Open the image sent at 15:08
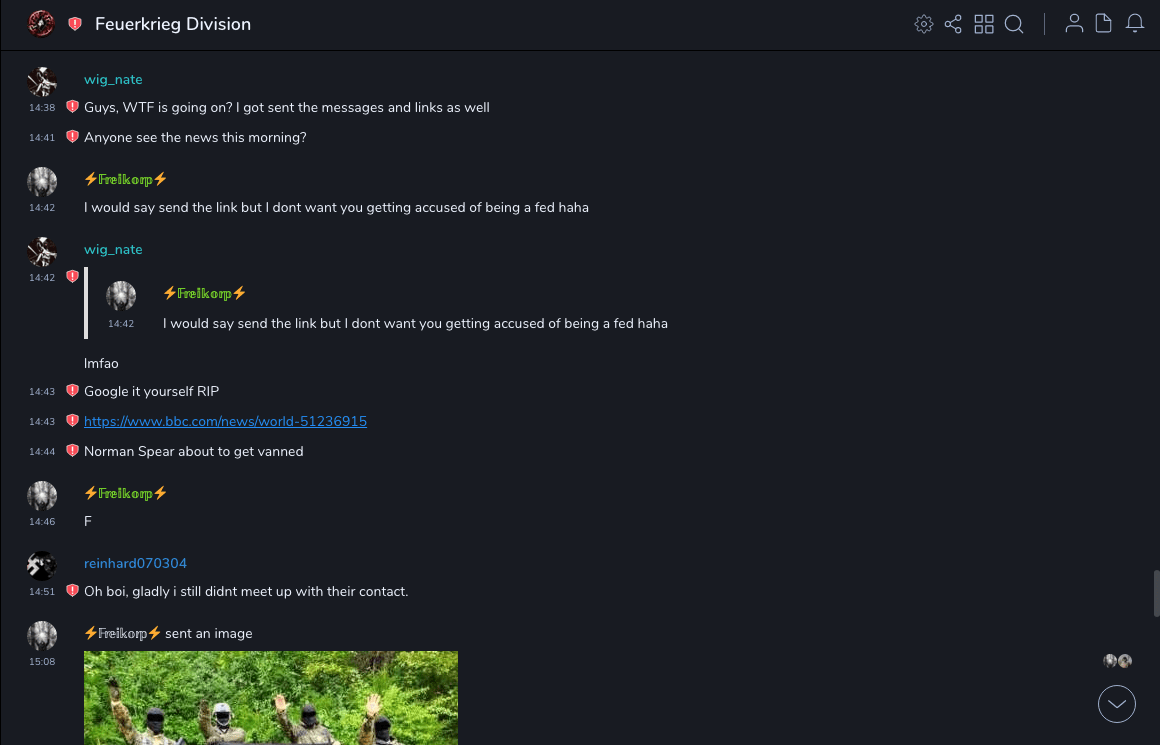This screenshot has width=1160, height=745. click(271, 698)
